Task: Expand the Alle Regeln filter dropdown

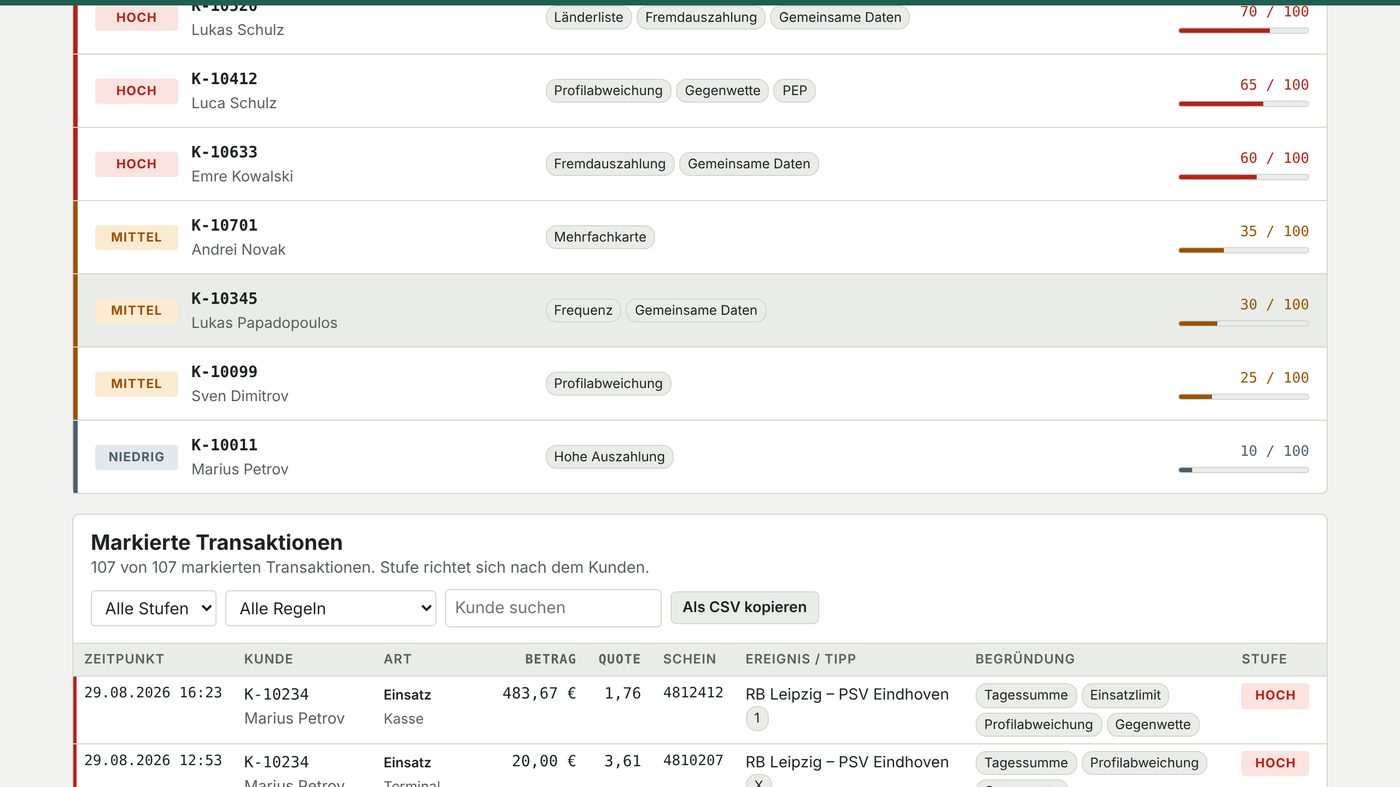Action: tap(330, 608)
